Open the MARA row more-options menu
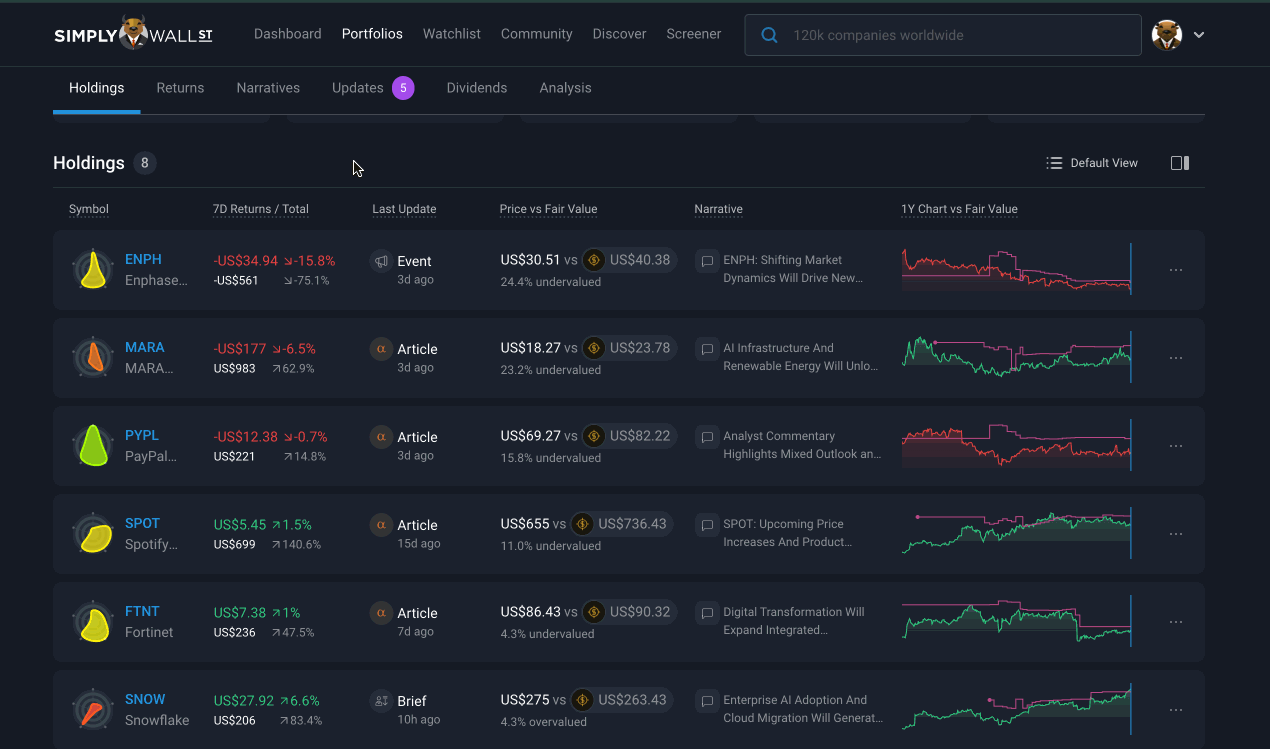This screenshot has width=1270, height=749. [1176, 358]
